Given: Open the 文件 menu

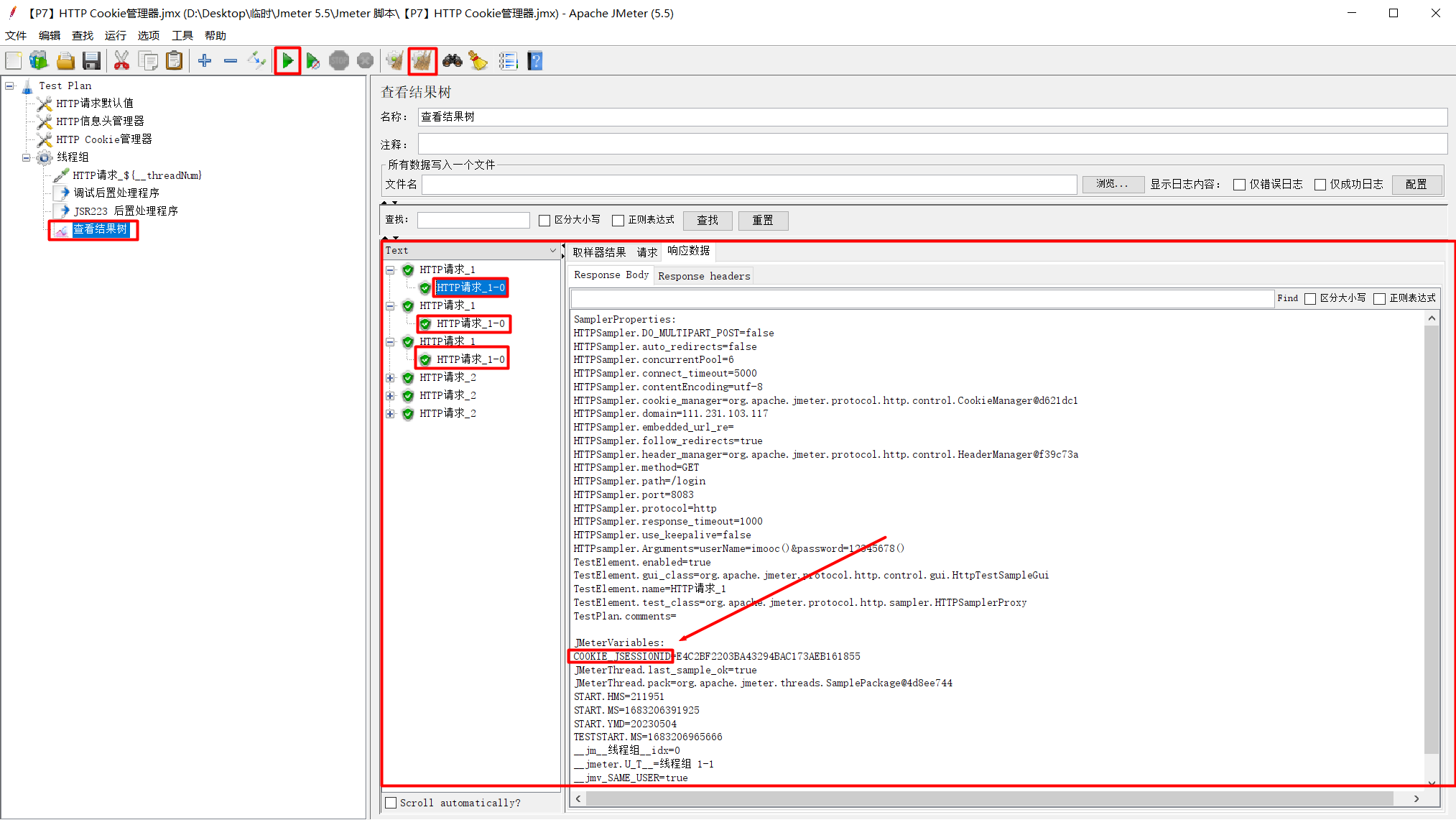Looking at the screenshot, I should click(x=16, y=36).
